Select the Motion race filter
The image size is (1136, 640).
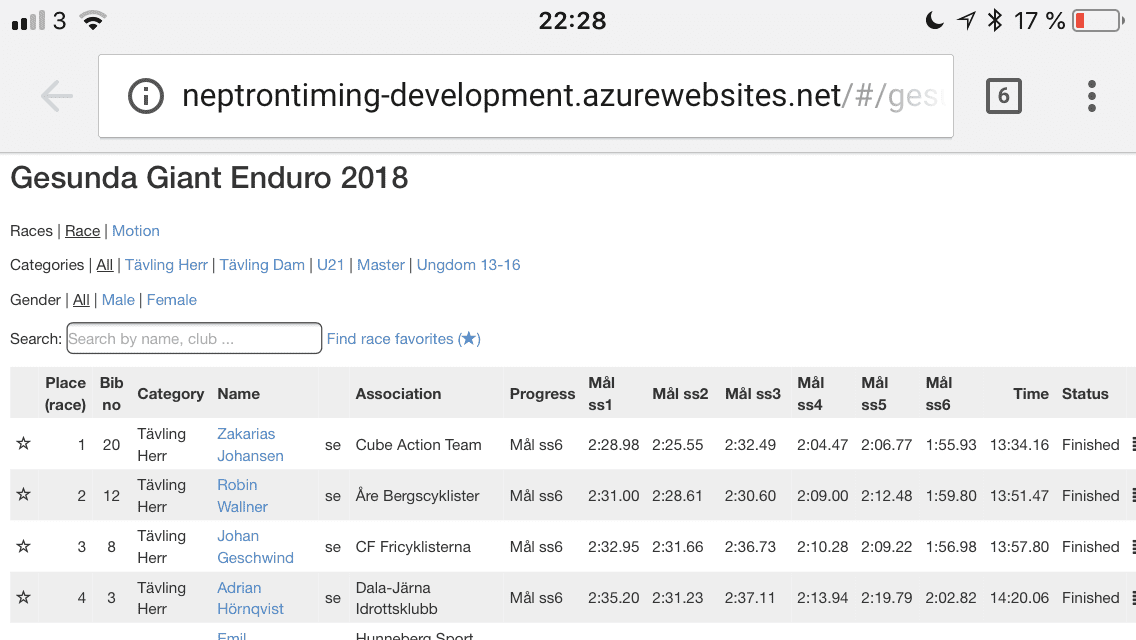tap(135, 230)
